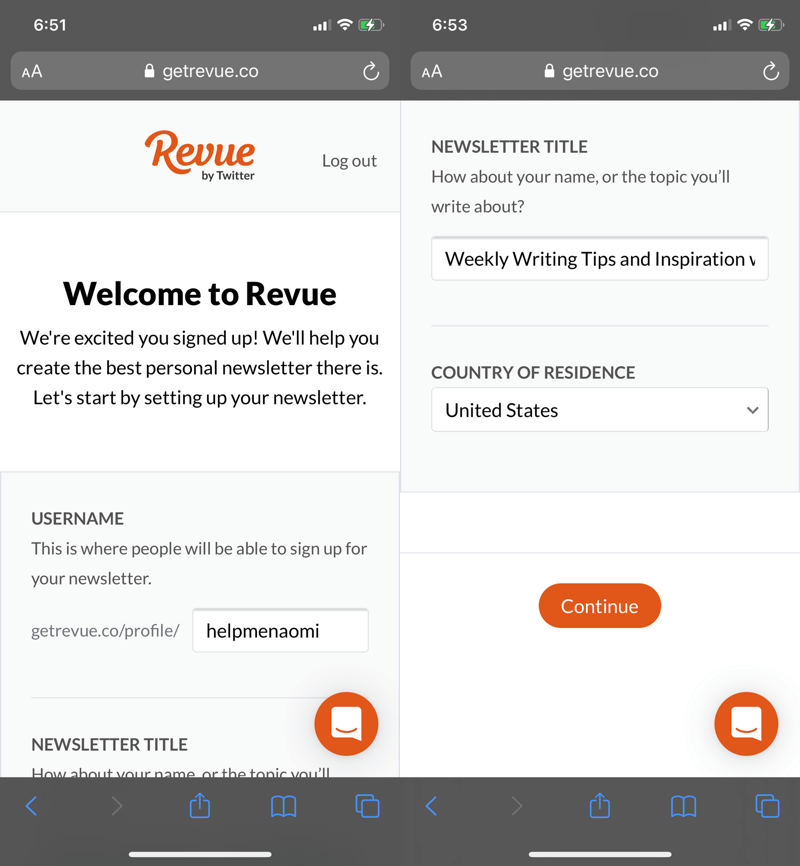
Task: Tap the Revue by Twitter logo
Action: click(200, 156)
